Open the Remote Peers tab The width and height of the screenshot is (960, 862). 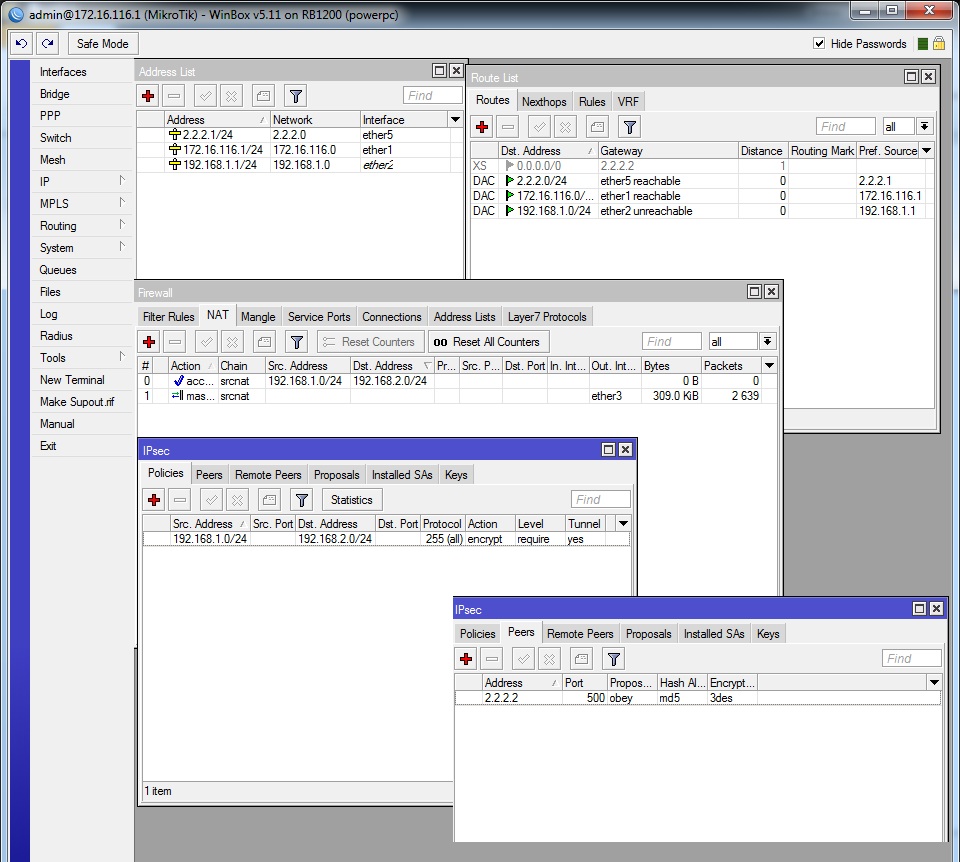[x=579, y=633]
